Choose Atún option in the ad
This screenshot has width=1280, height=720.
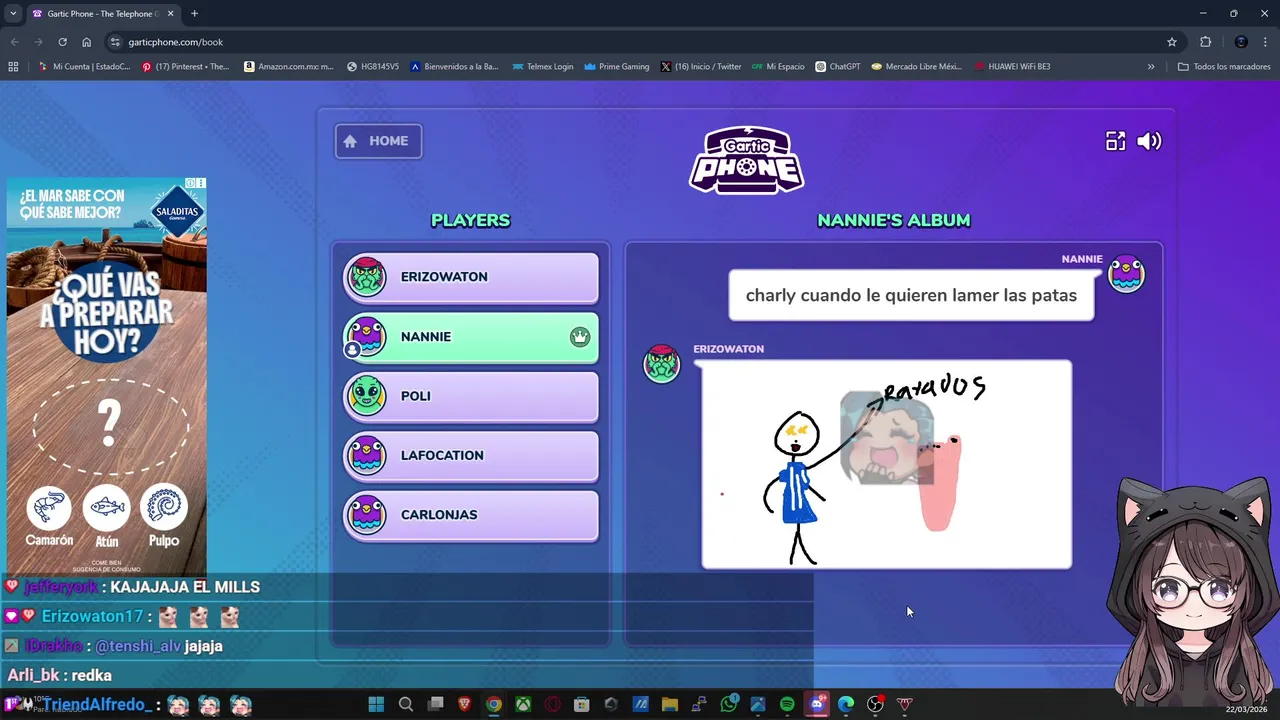(107, 517)
